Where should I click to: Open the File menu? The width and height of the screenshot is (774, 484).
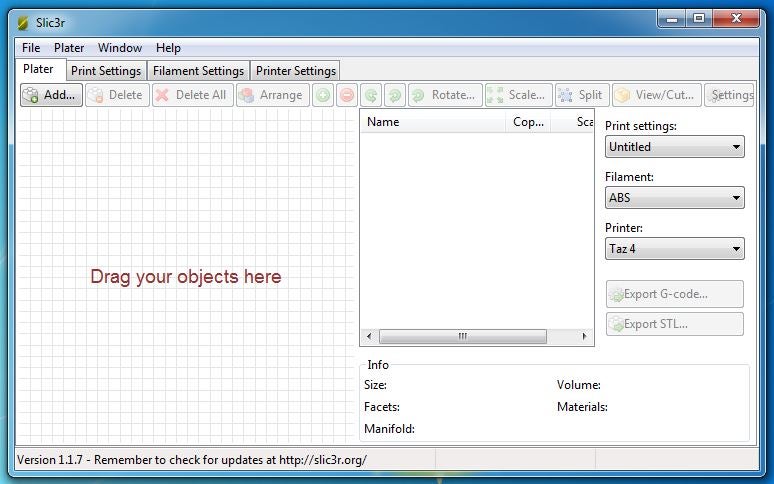31,48
